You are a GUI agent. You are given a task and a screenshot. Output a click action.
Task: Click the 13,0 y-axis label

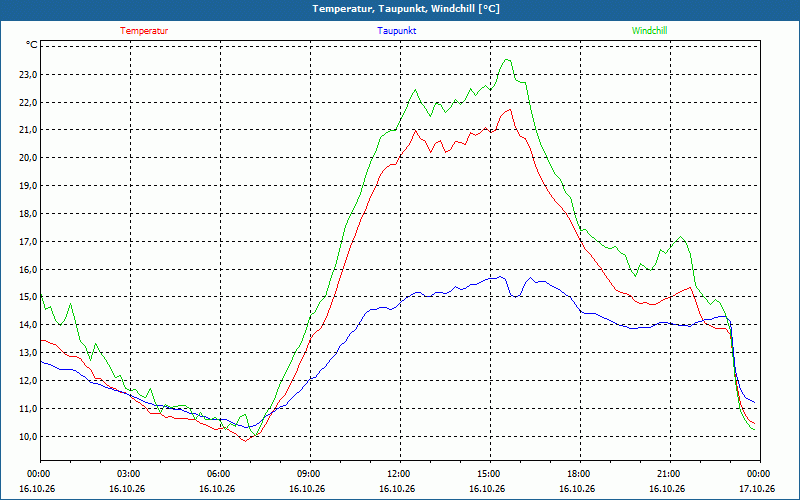pyautogui.click(x=28, y=353)
